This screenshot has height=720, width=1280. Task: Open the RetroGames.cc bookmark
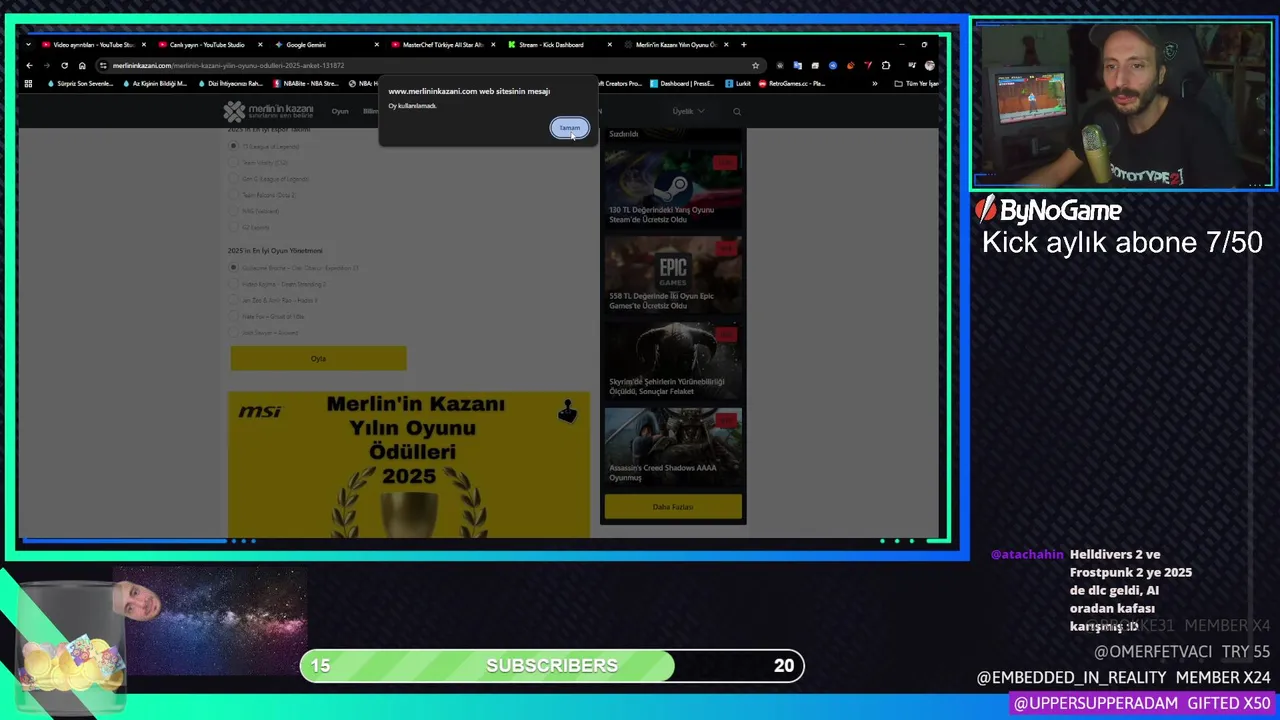click(x=793, y=84)
